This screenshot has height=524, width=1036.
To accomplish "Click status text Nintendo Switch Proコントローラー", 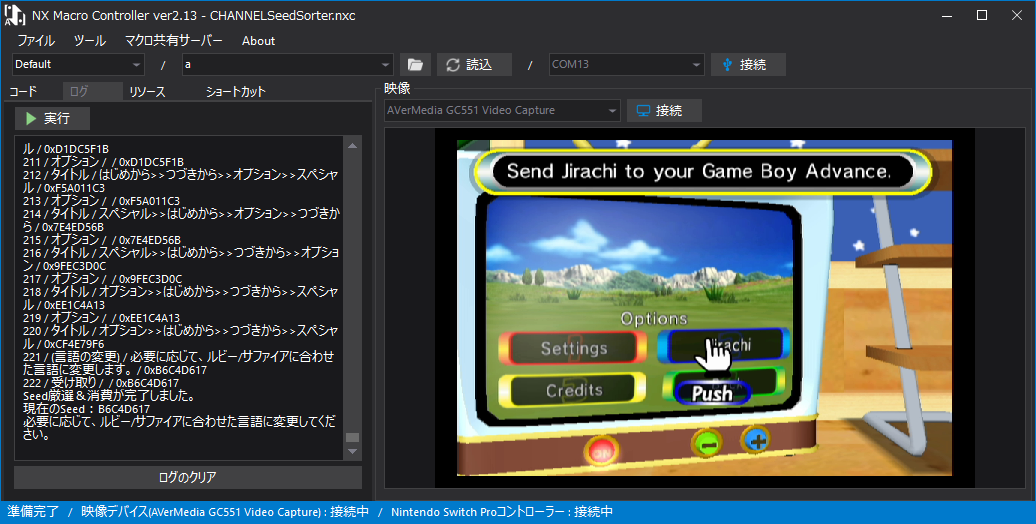I will (x=480, y=511).
